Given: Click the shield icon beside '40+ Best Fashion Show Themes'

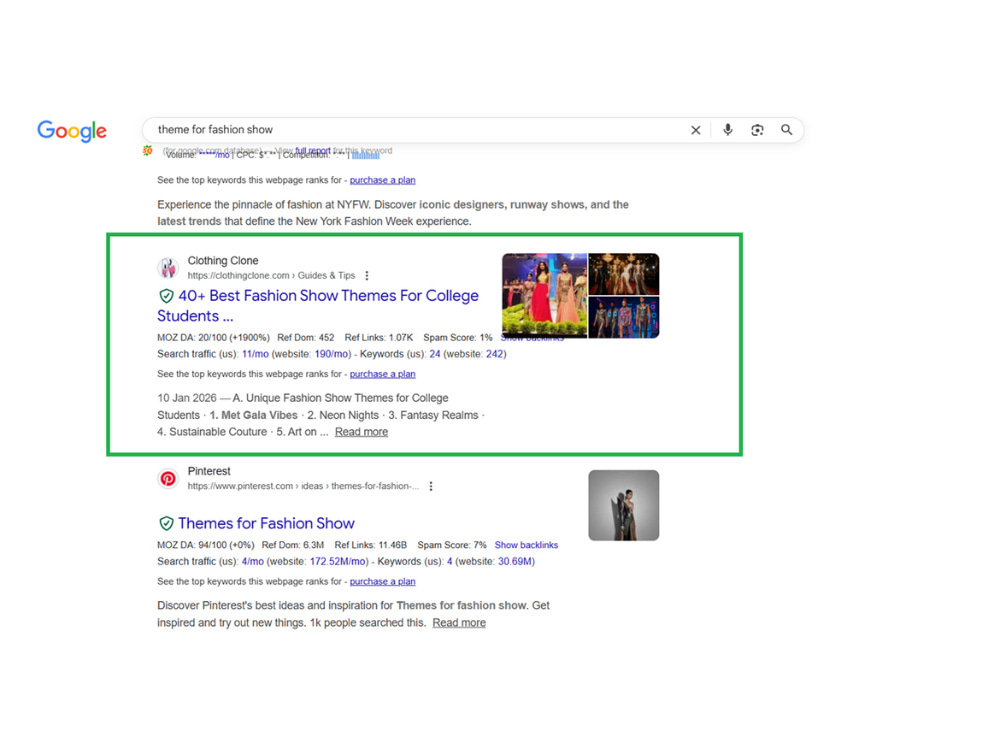Looking at the screenshot, I should (x=166, y=296).
